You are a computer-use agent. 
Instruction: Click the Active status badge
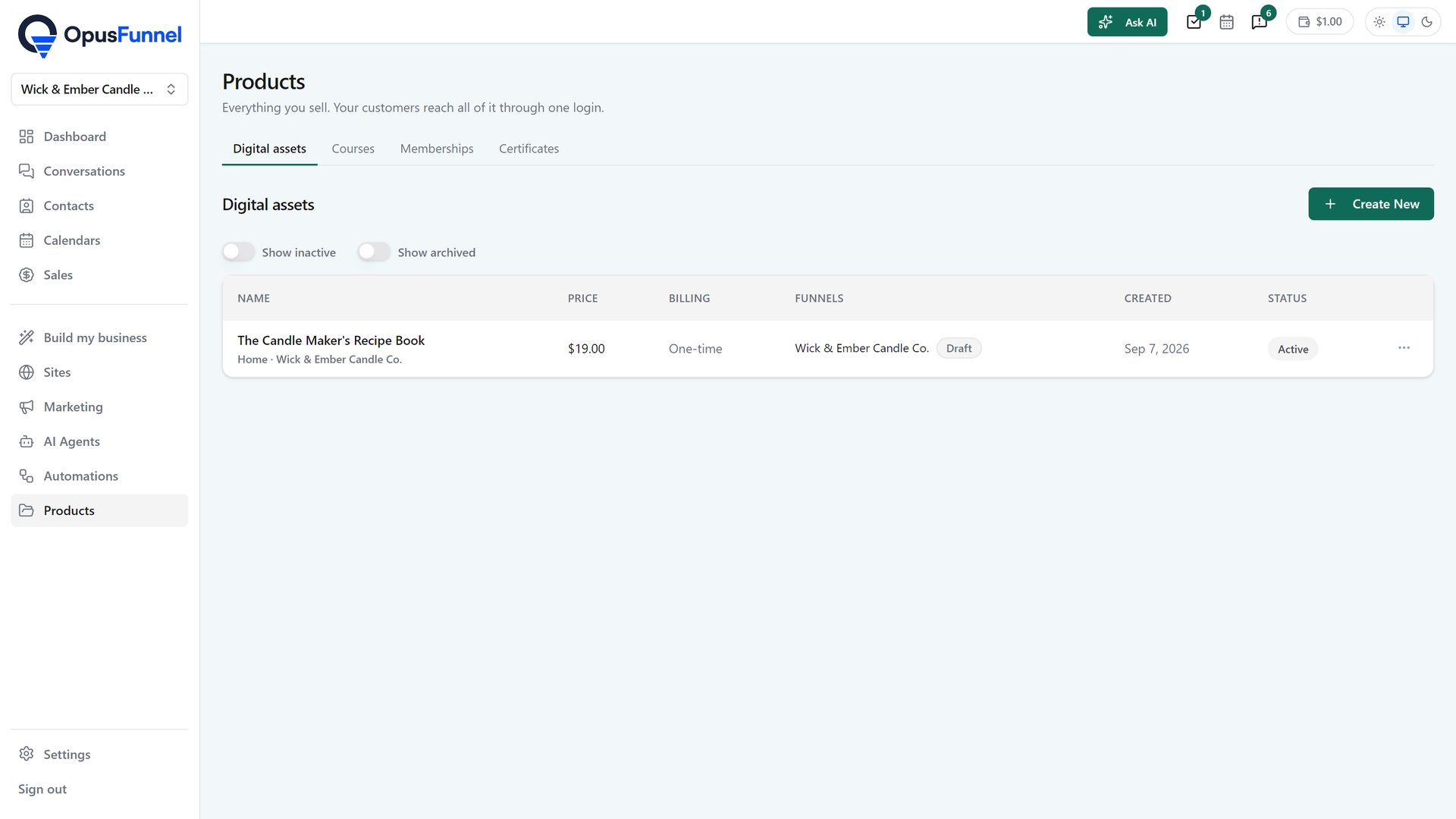tap(1293, 349)
